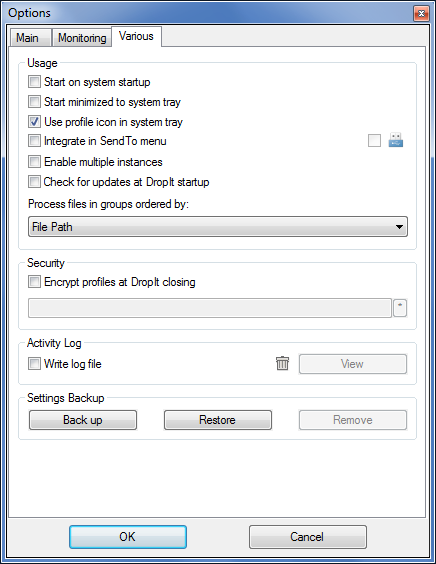Click the Back up button
This screenshot has height=564, width=436.
coord(83,420)
